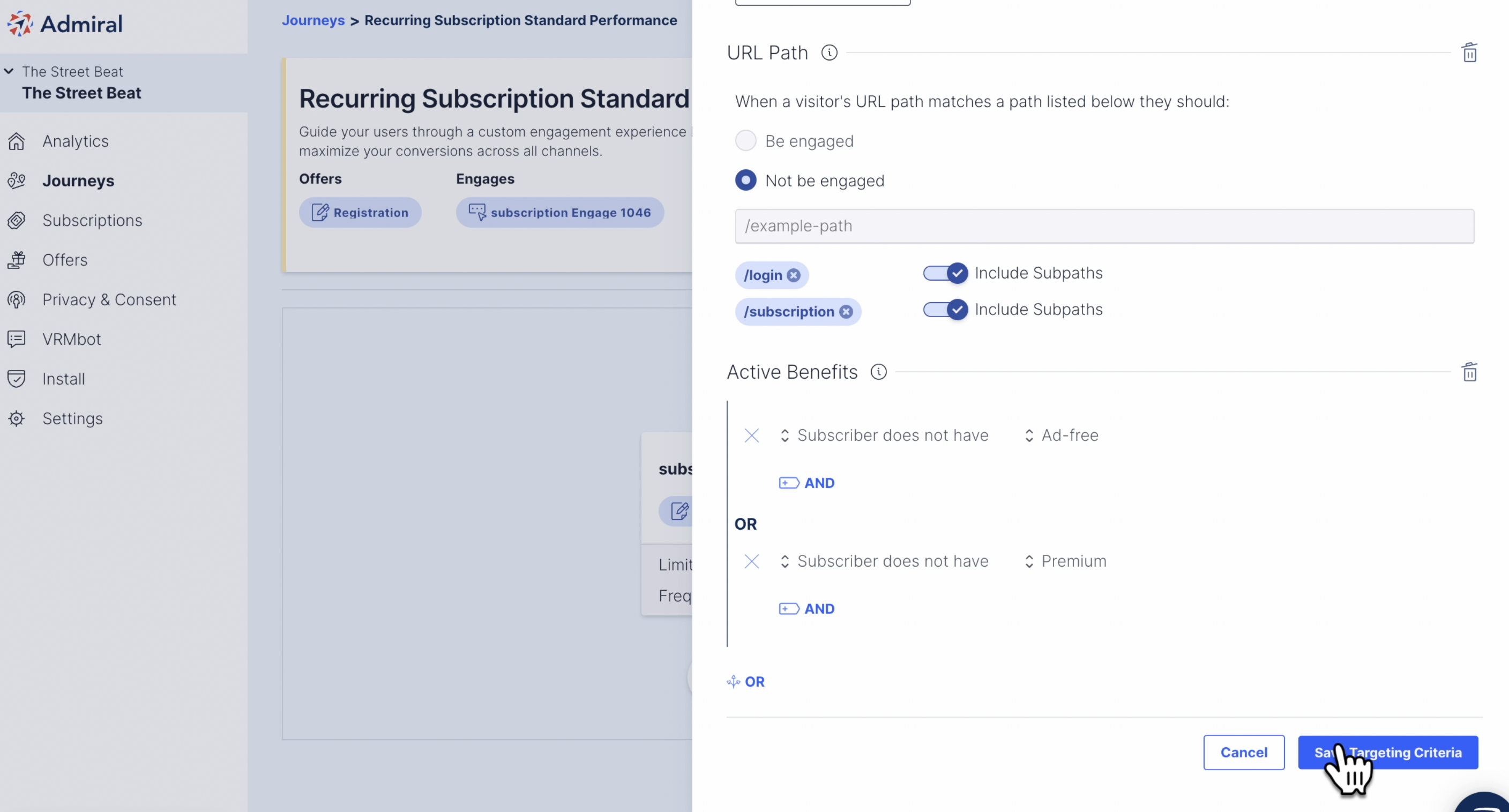Screen dimensions: 1509x812
Task: Open Privacy & Consent in the sidebar
Action: (109, 300)
